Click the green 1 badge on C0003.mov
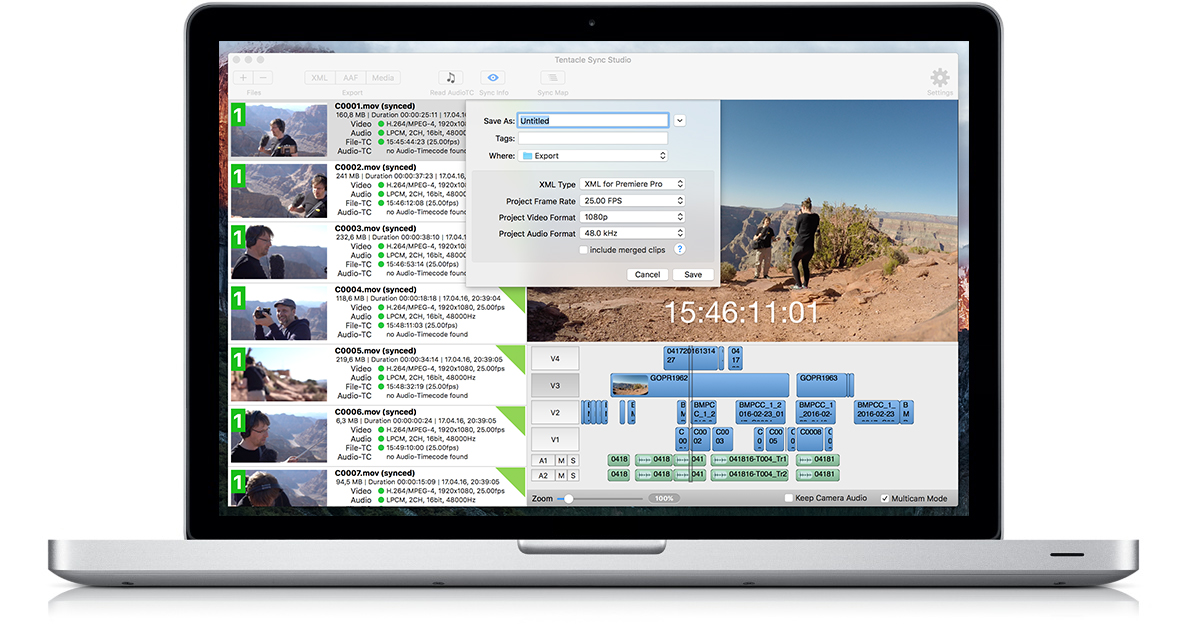The width and height of the screenshot is (1200, 630). click(x=238, y=237)
